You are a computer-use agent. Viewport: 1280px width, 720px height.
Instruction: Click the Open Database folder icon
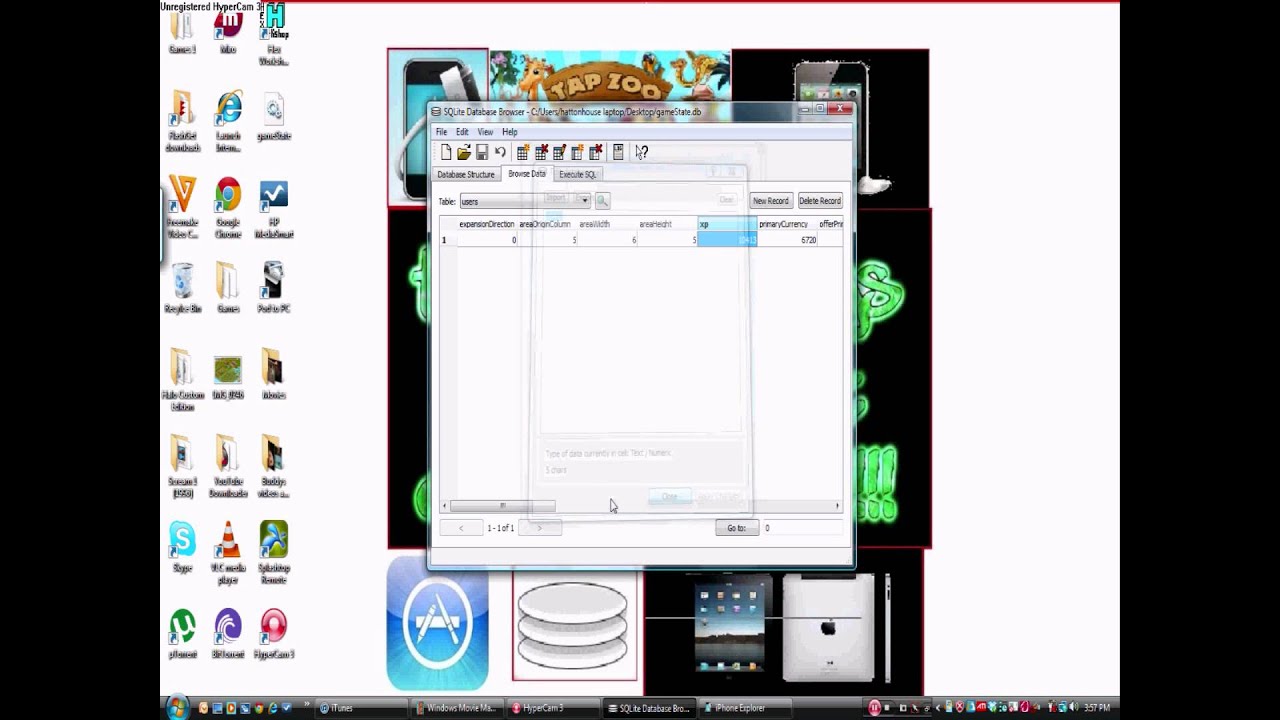(464, 152)
